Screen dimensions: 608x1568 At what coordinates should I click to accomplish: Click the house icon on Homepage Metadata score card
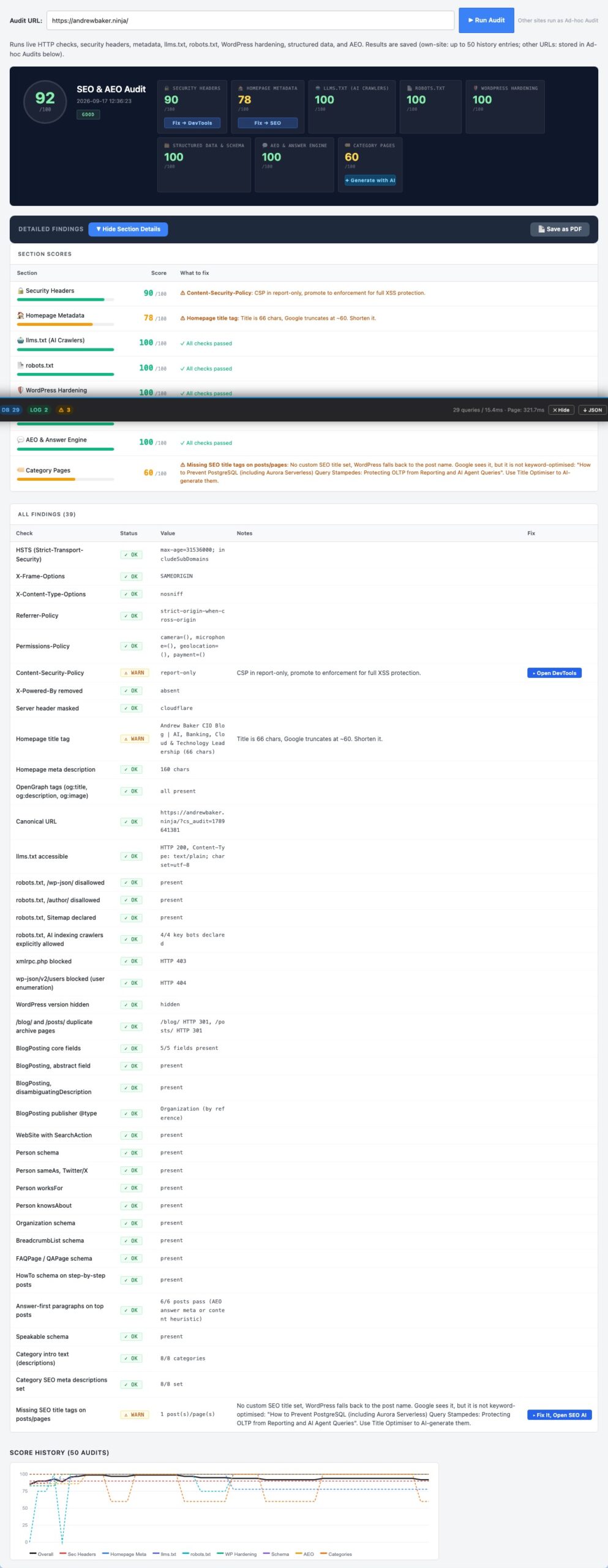[x=241, y=88]
